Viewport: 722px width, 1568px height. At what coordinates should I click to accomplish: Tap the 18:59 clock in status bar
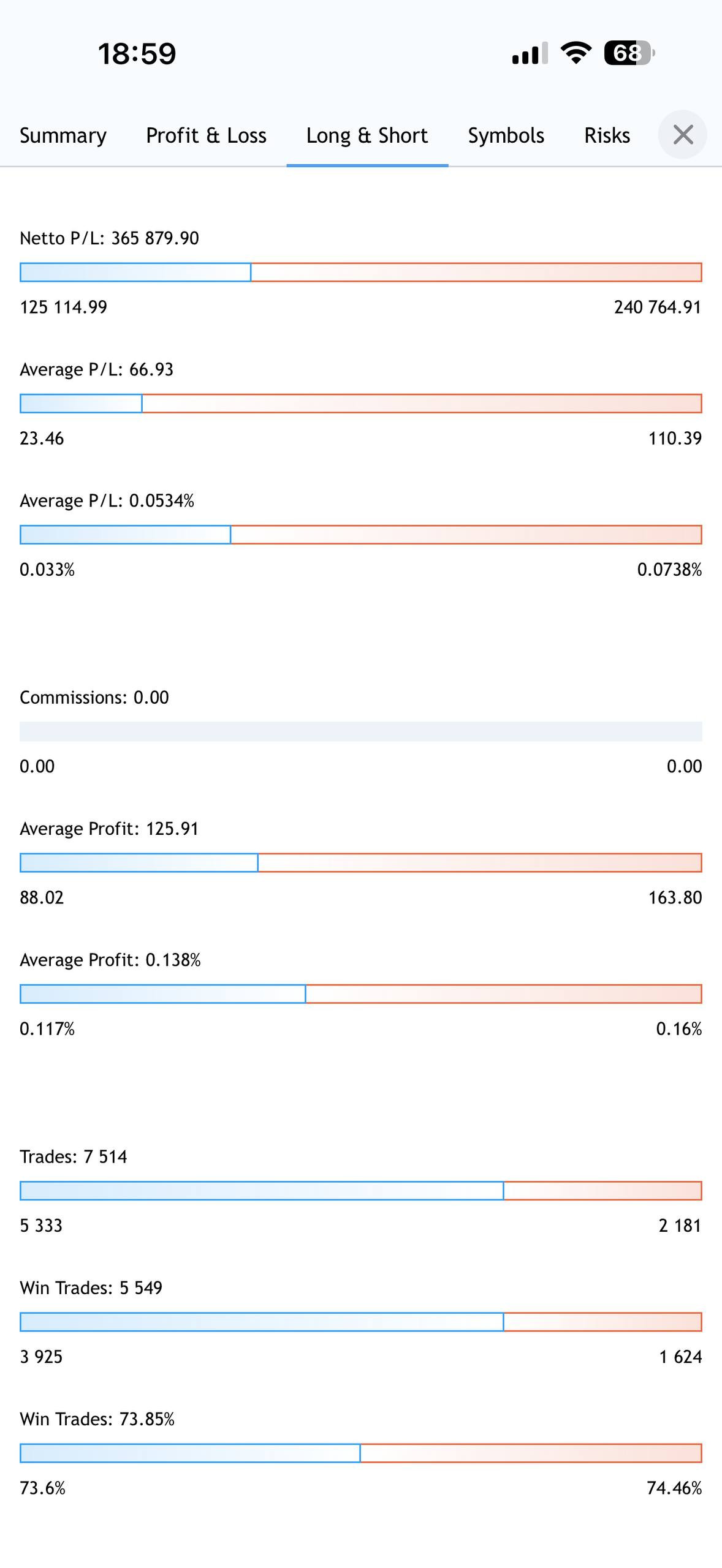137,54
